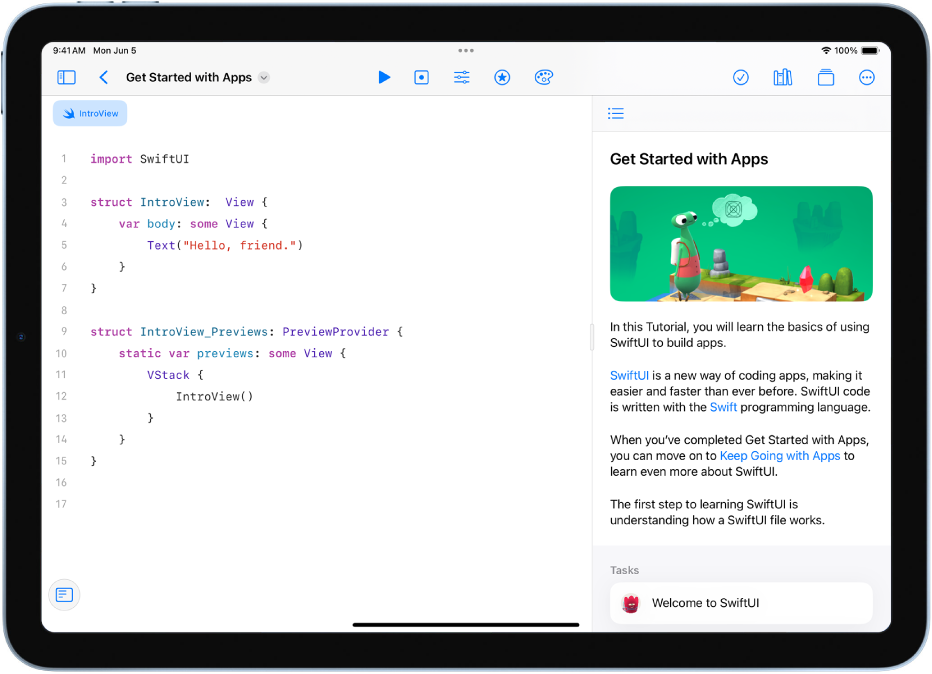Tap the Wi-Fi status icon

click(x=826, y=51)
